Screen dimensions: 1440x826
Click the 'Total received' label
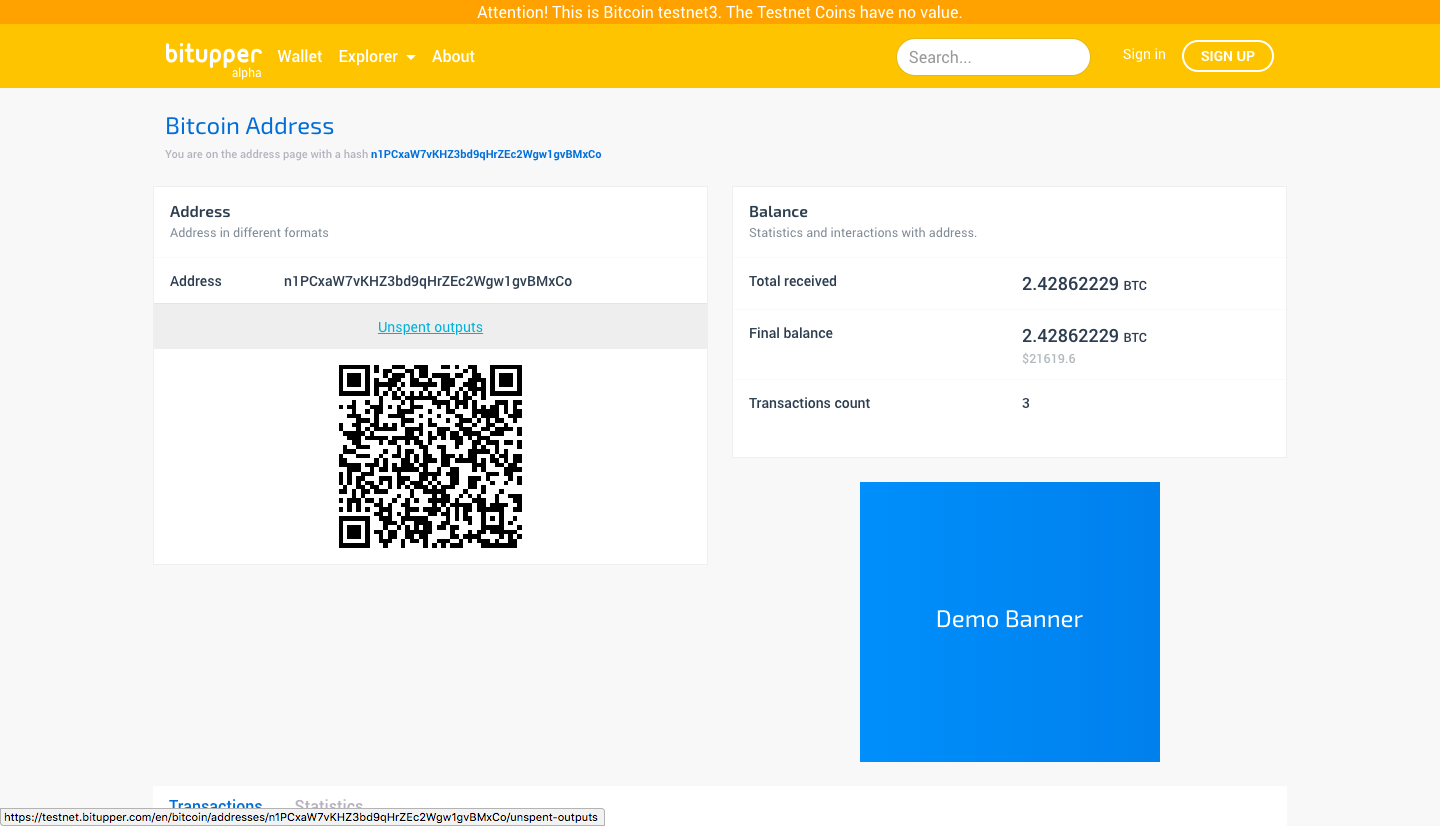793,281
